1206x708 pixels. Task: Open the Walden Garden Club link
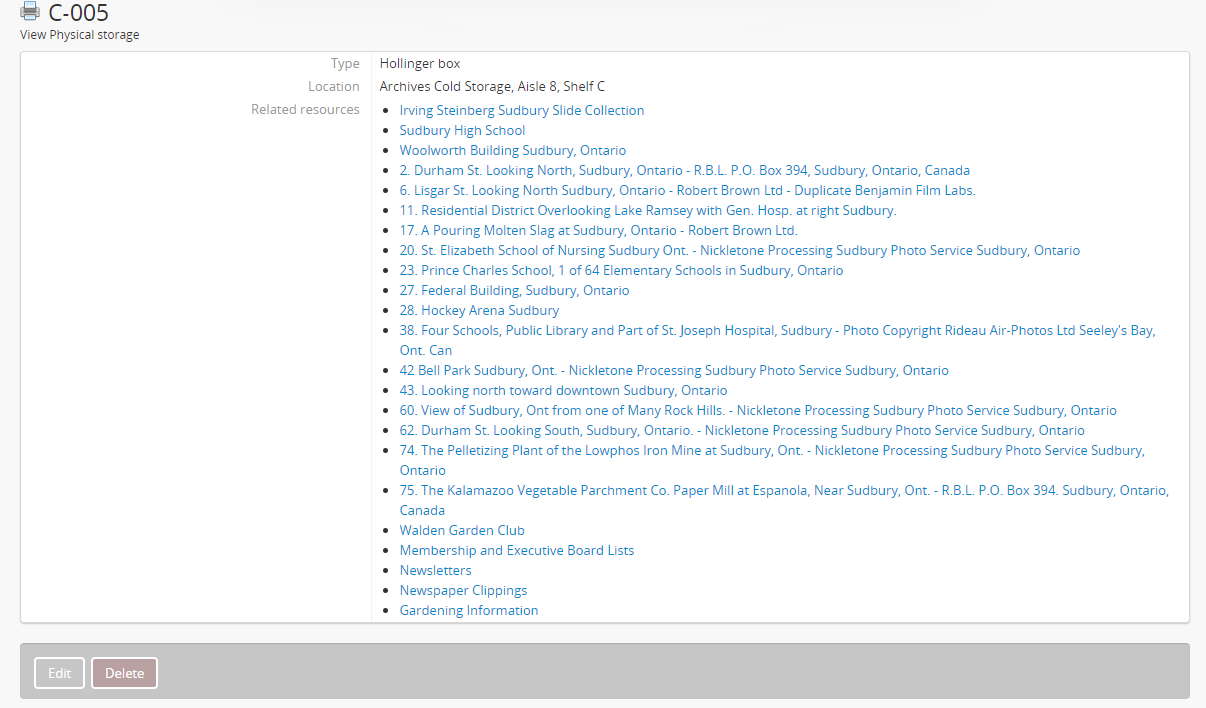[x=462, y=530]
